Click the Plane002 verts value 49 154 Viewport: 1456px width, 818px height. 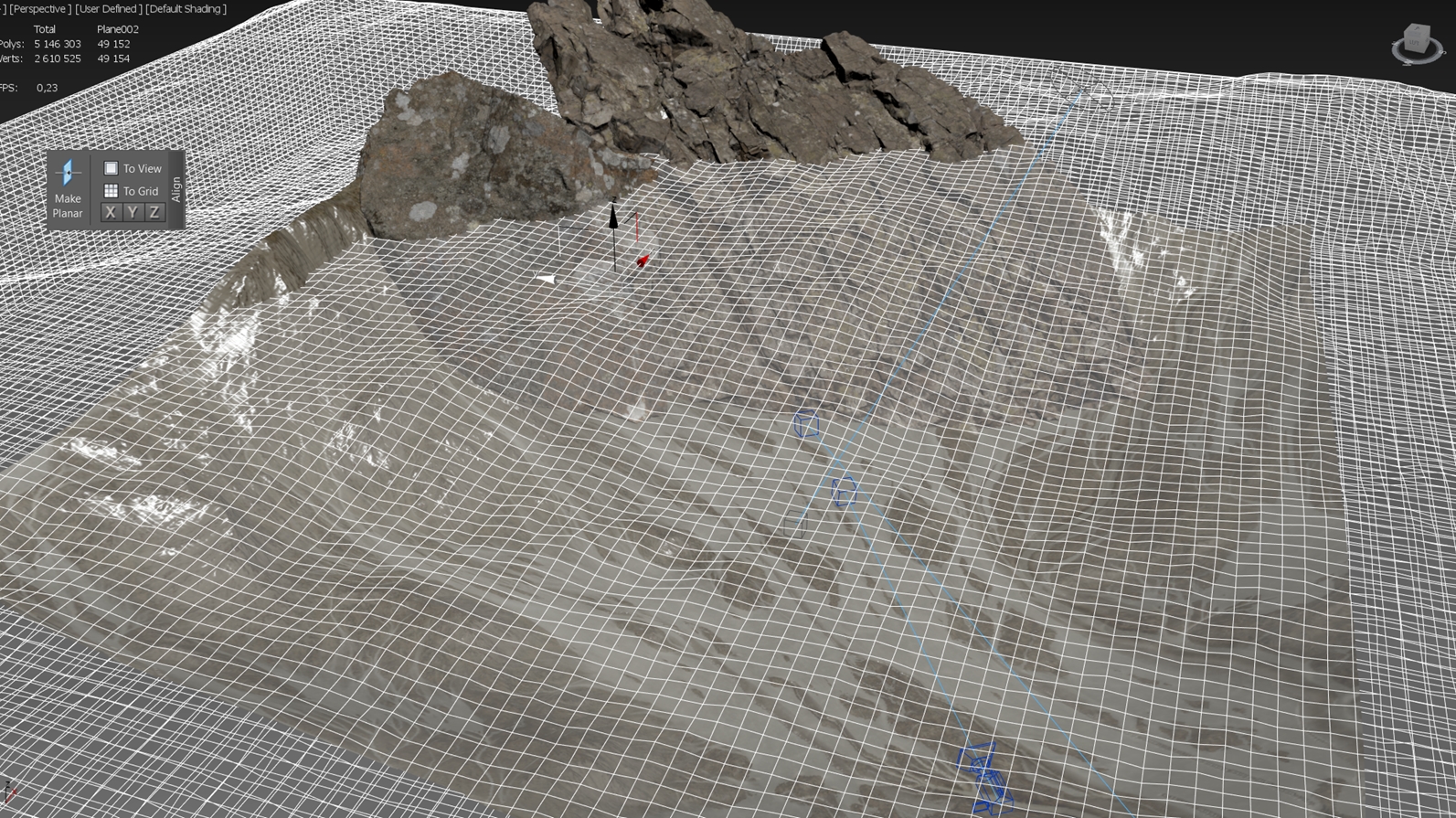coord(114,58)
